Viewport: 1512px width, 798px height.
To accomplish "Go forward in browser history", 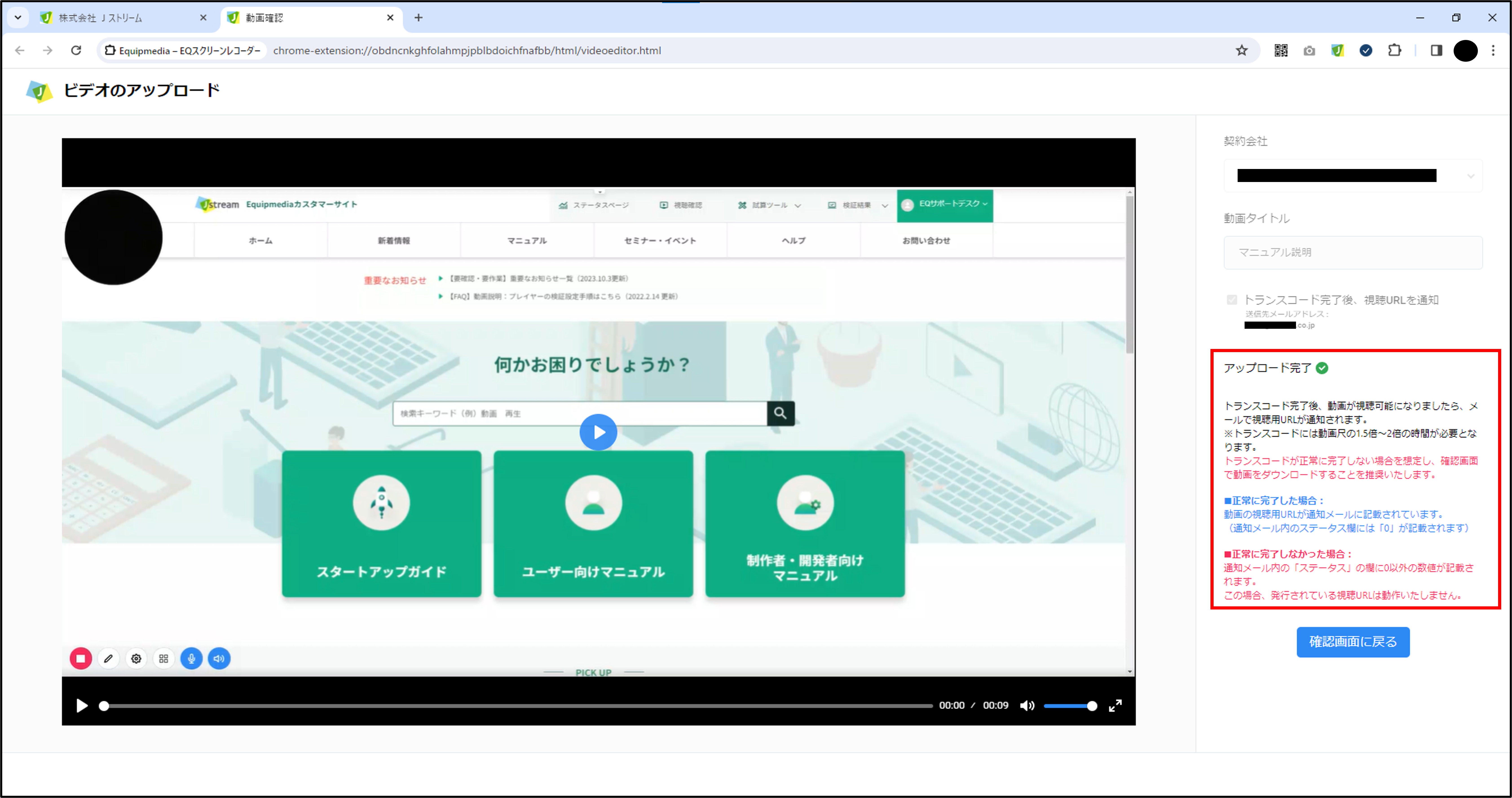I will (48, 50).
